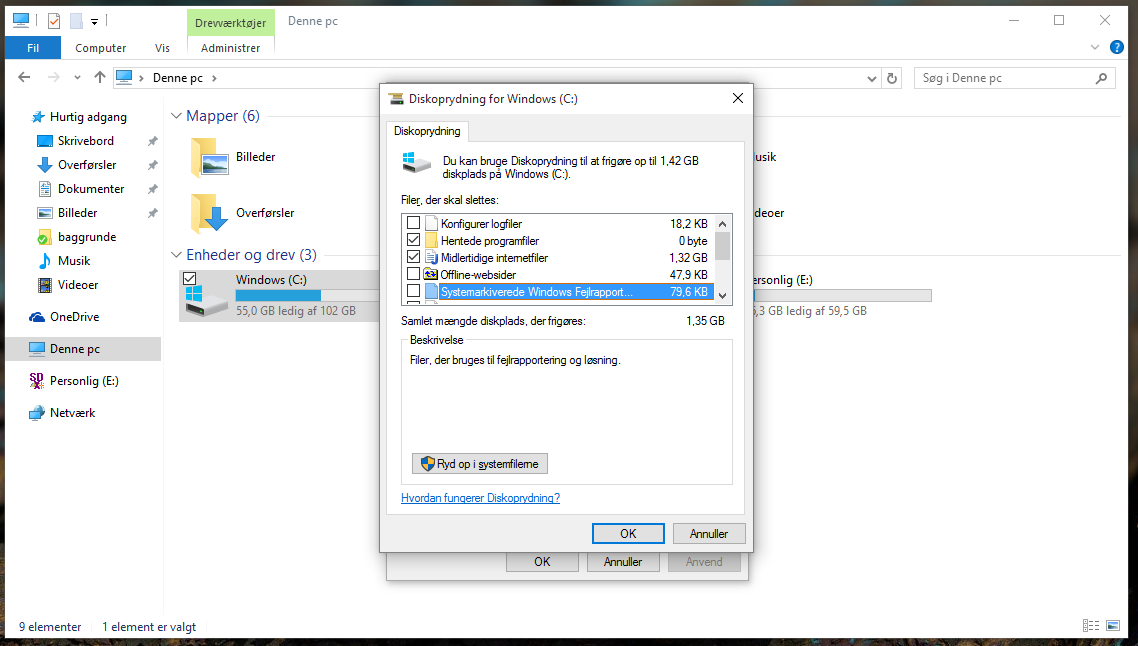Click the Back arrow in Explorer
Image resolution: width=1138 pixels, height=646 pixels.
pyautogui.click(x=24, y=78)
